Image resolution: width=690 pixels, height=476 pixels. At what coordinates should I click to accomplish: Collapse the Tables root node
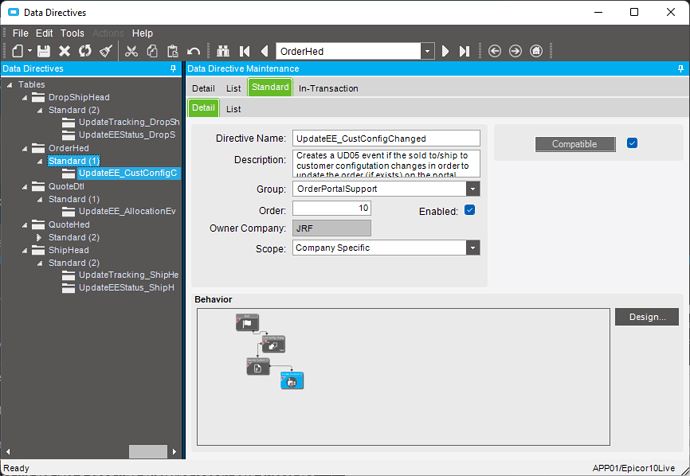click(9, 85)
